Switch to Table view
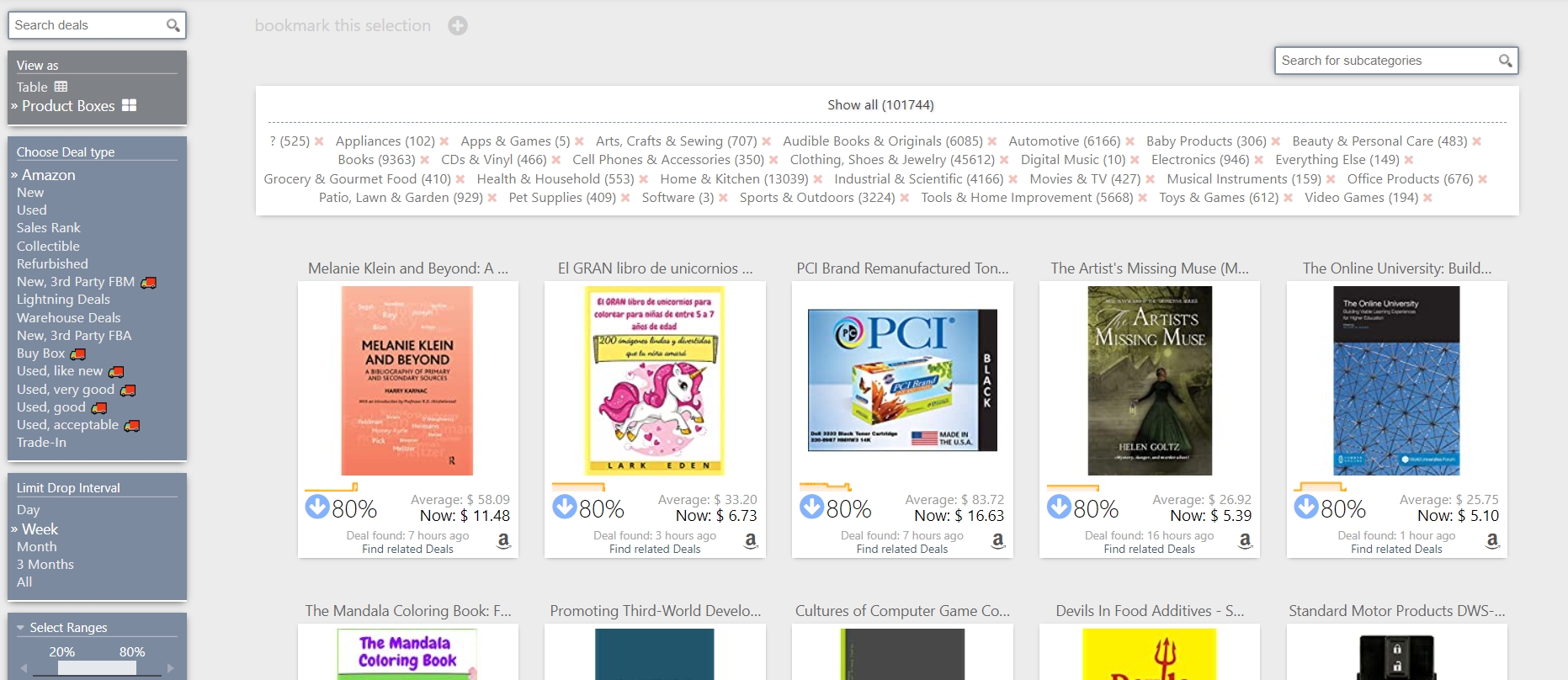Image resolution: width=1568 pixels, height=680 pixels. pyautogui.click(x=42, y=87)
